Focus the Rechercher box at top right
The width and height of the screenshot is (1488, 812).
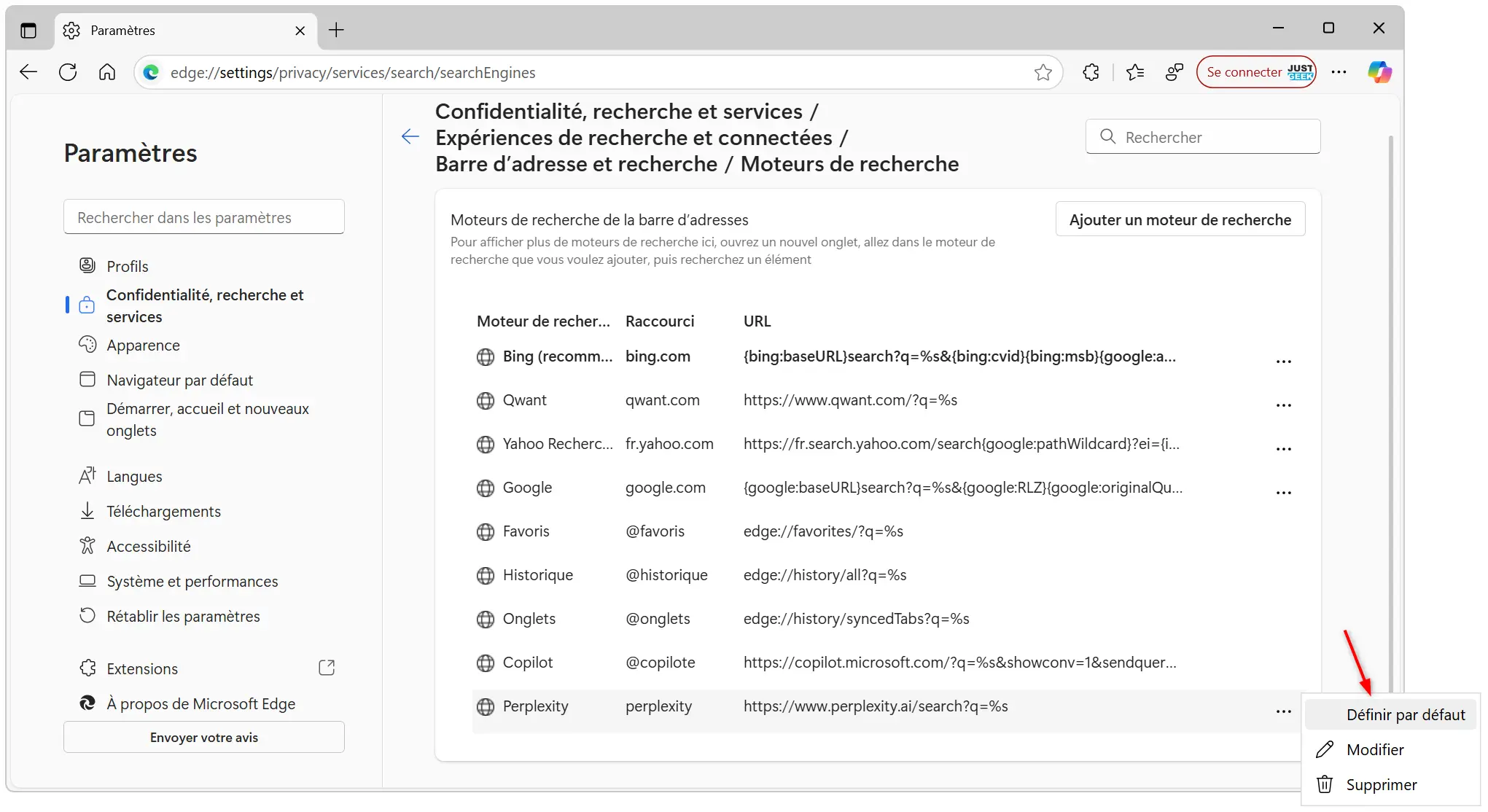1203,137
